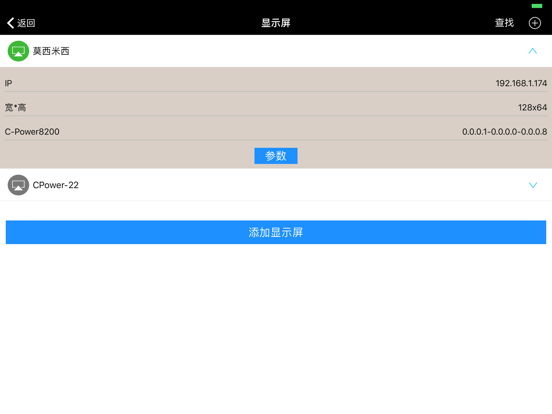
Task: Select version 0.0.0.1-0.0.0.0-0.0.0.8 value
Action: 504,132
